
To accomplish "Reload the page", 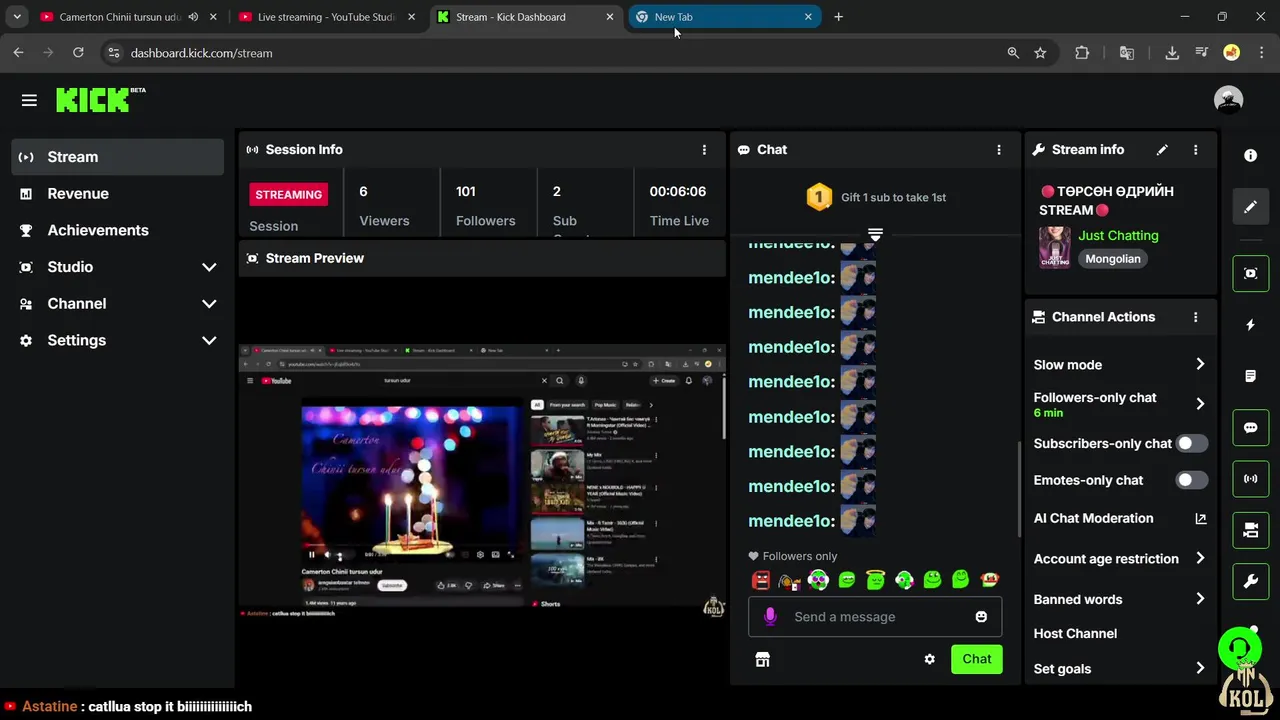I will coord(78,53).
